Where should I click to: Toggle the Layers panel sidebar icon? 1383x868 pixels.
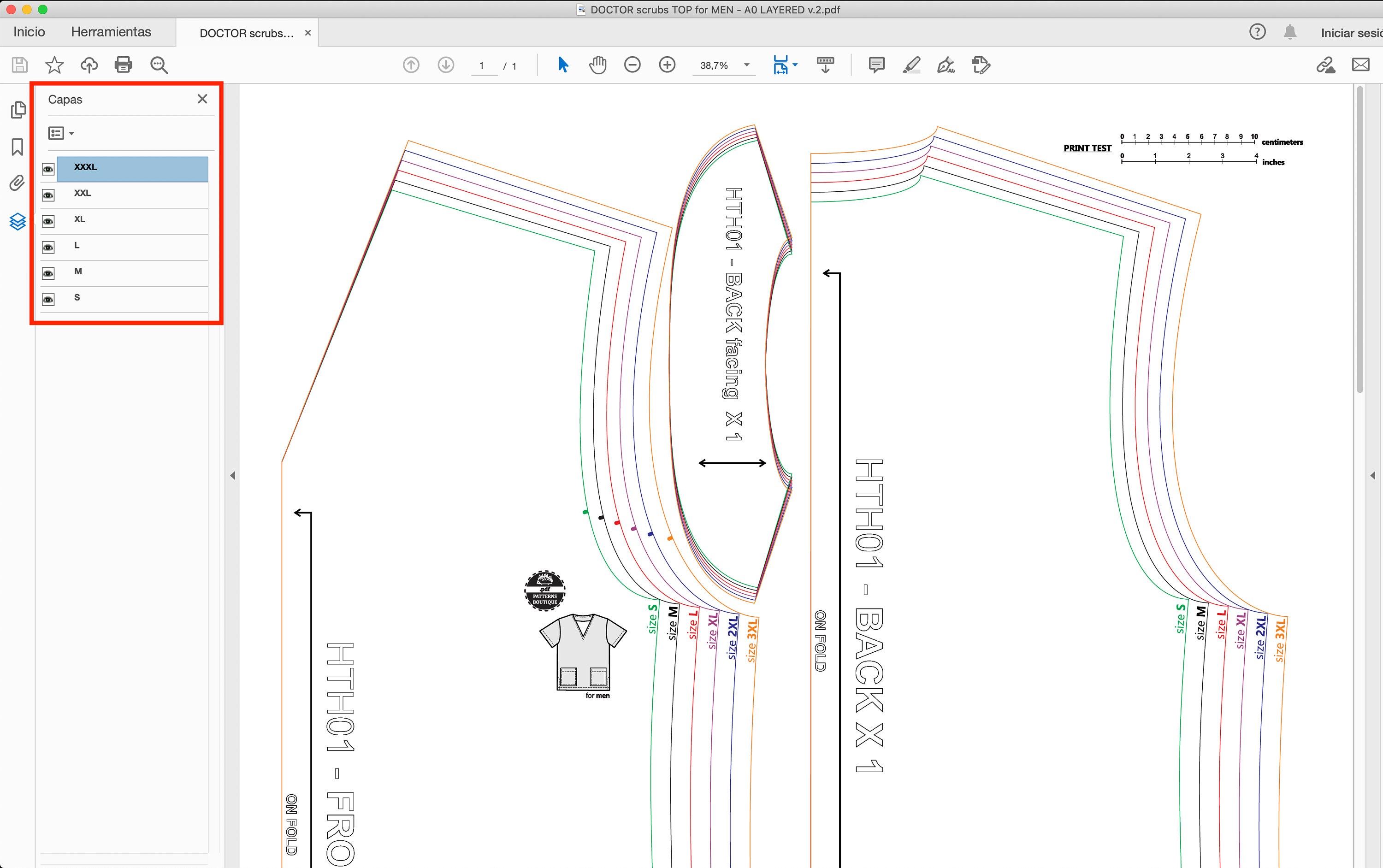(x=18, y=222)
